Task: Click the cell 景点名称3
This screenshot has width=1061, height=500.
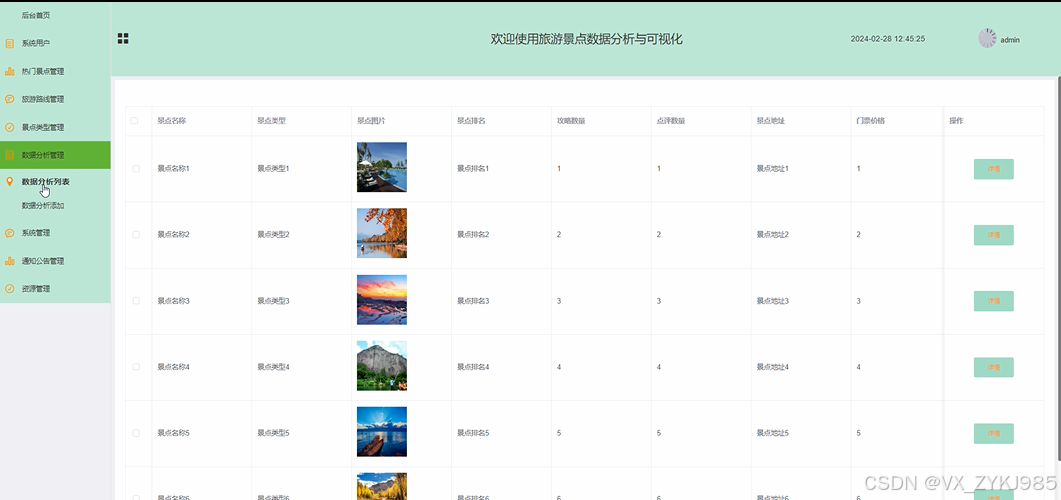Action: click(174, 301)
